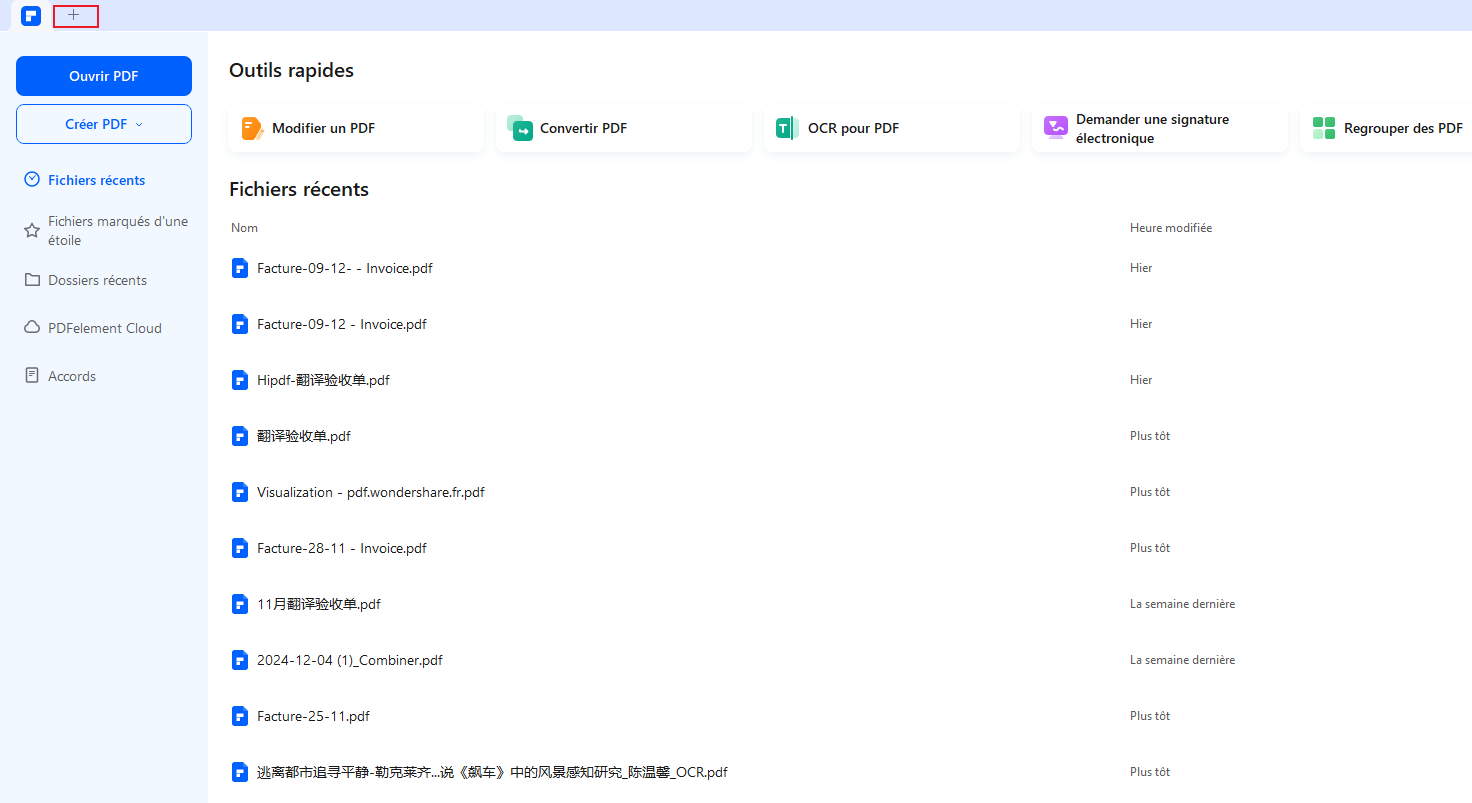Click the OCR pour PDF icon
The image size is (1472, 803).
[x=787, y=128]
